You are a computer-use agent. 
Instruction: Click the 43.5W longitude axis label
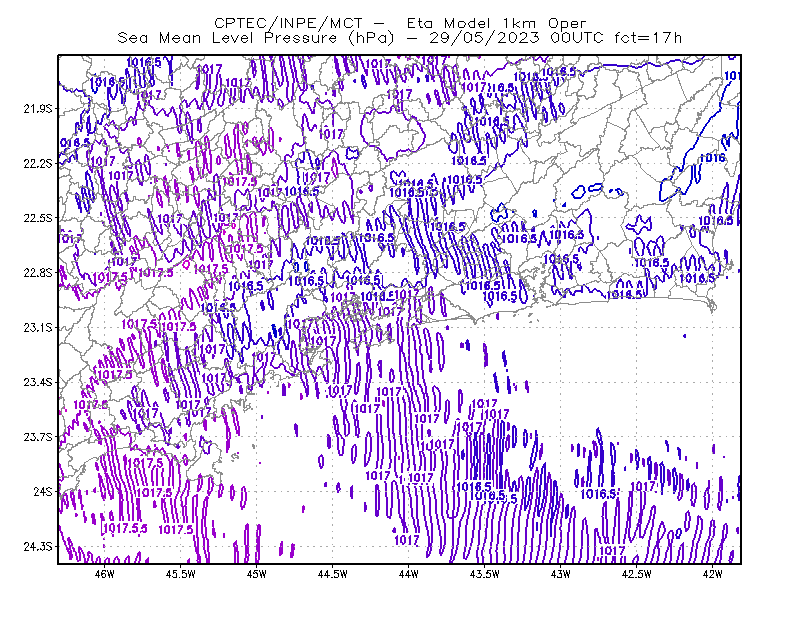point(485,574)
